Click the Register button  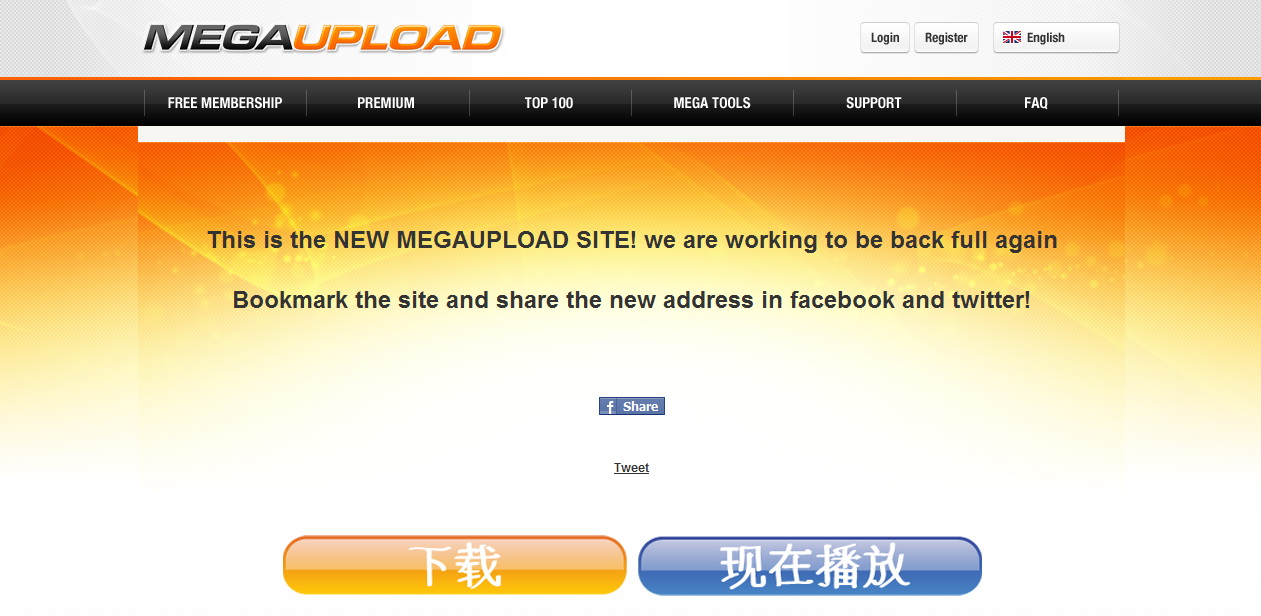click(x=946, y=38)
